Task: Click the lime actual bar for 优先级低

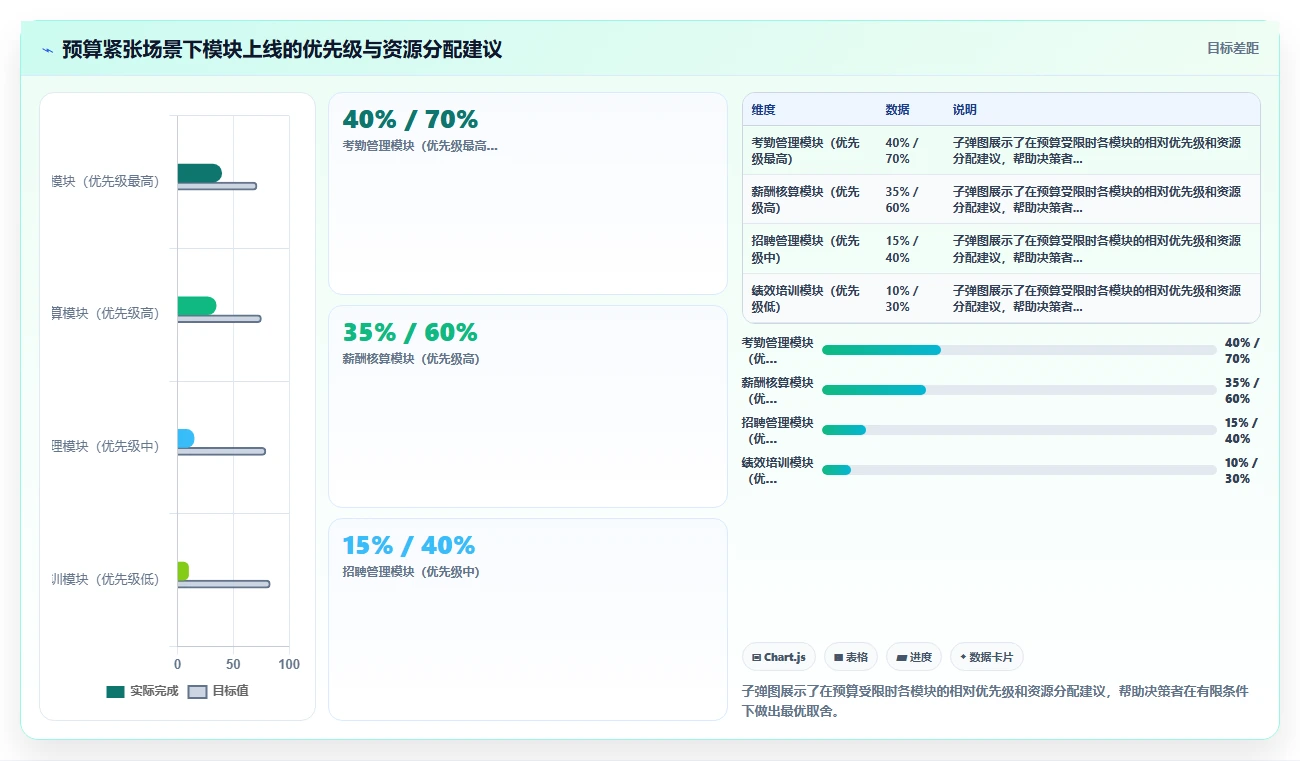Action: coord(182,571)
